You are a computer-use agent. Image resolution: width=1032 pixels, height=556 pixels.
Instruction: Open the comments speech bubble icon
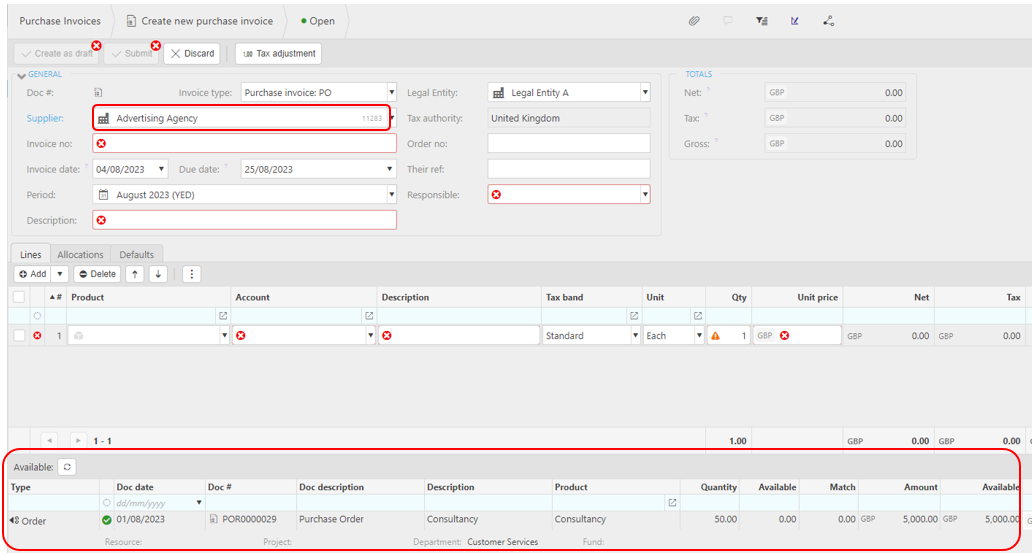click(727, 21)
